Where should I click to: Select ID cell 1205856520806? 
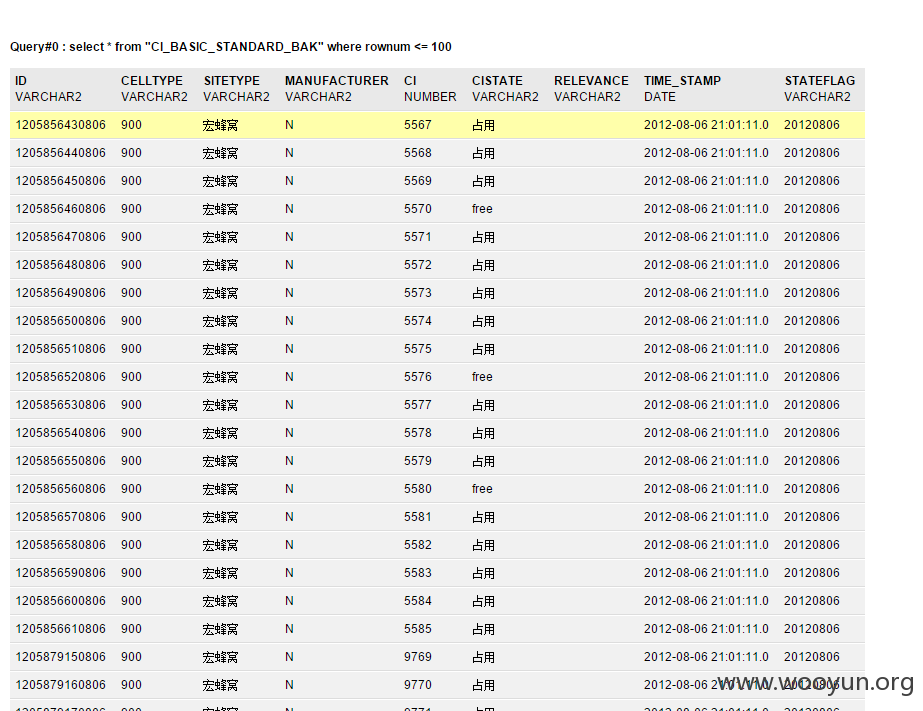click(61, 377)
